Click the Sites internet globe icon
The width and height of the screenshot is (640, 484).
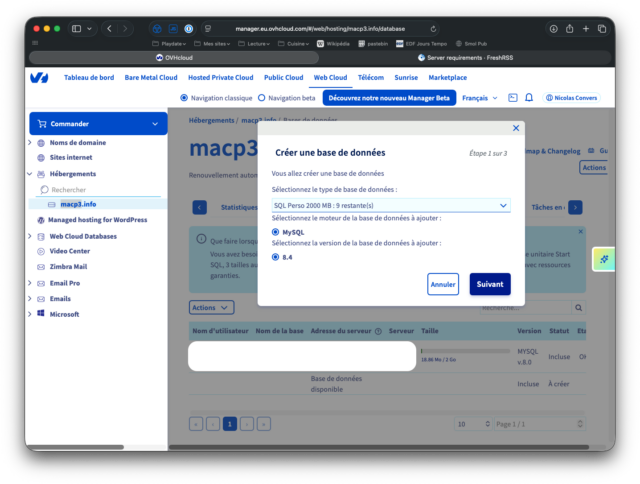click(x=41, y=158)
